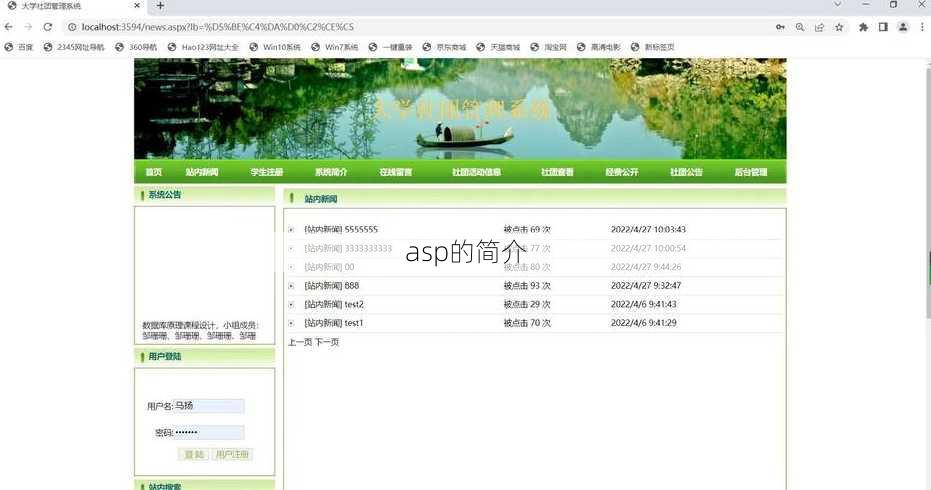Click the zoom magnifier icon in the address bar
This screenshot has height=490, width=931.
[x=800, y=27]
